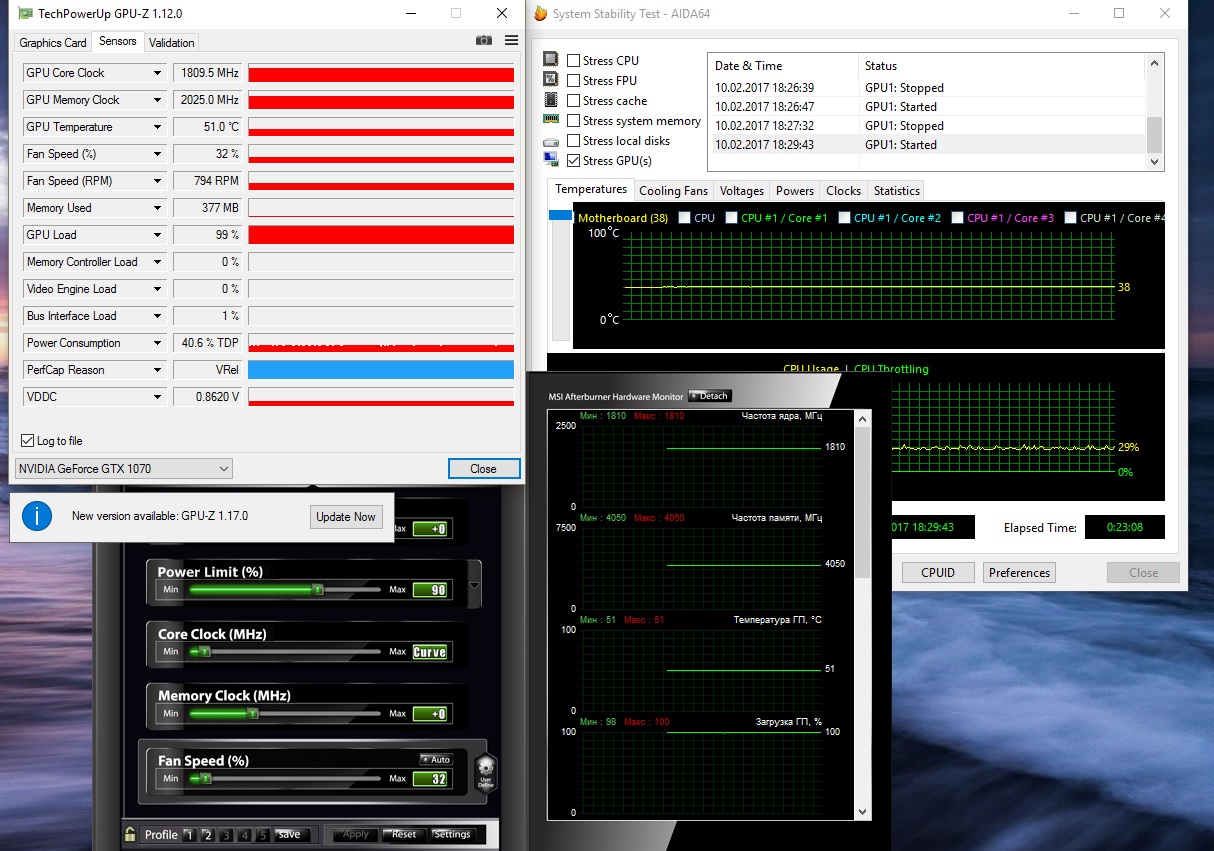Open Statistics tab in AIDA64
Viewport: 1214px width, 851px height.
pos(896,190)
